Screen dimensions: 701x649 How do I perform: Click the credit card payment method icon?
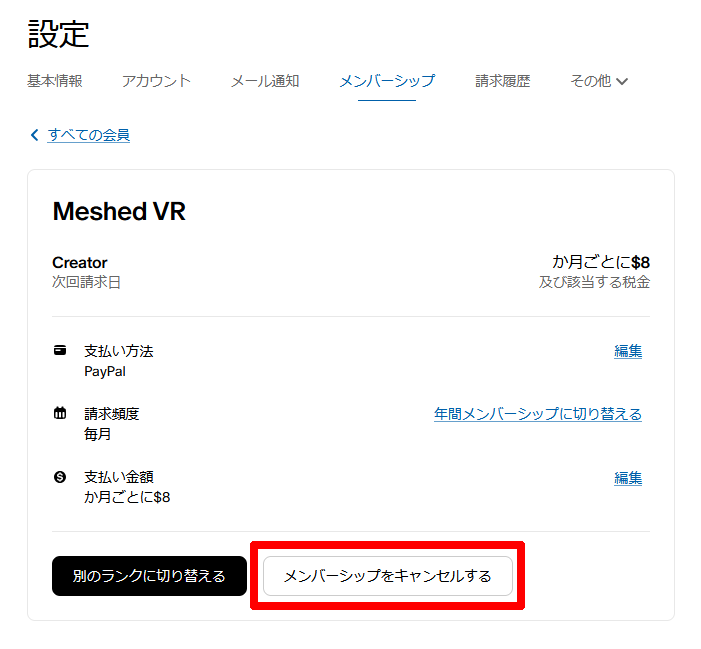tap(60, 350)
